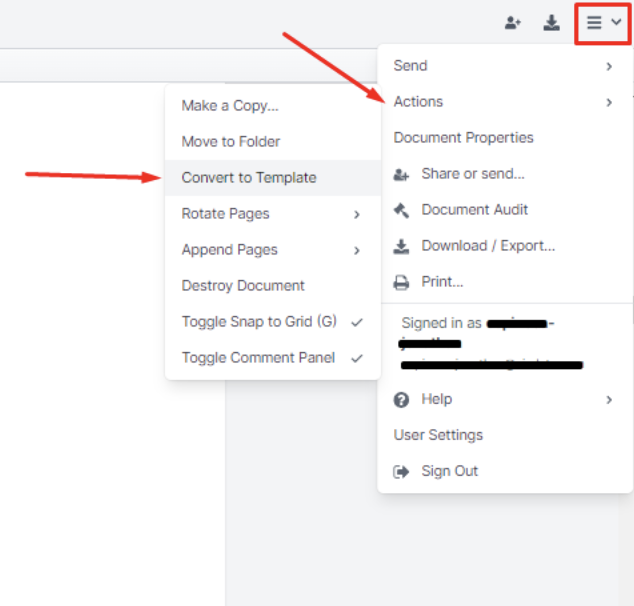Screen dimensions: 634x606
Task: Click the add user share icon in toolbar
Action: 513,23
